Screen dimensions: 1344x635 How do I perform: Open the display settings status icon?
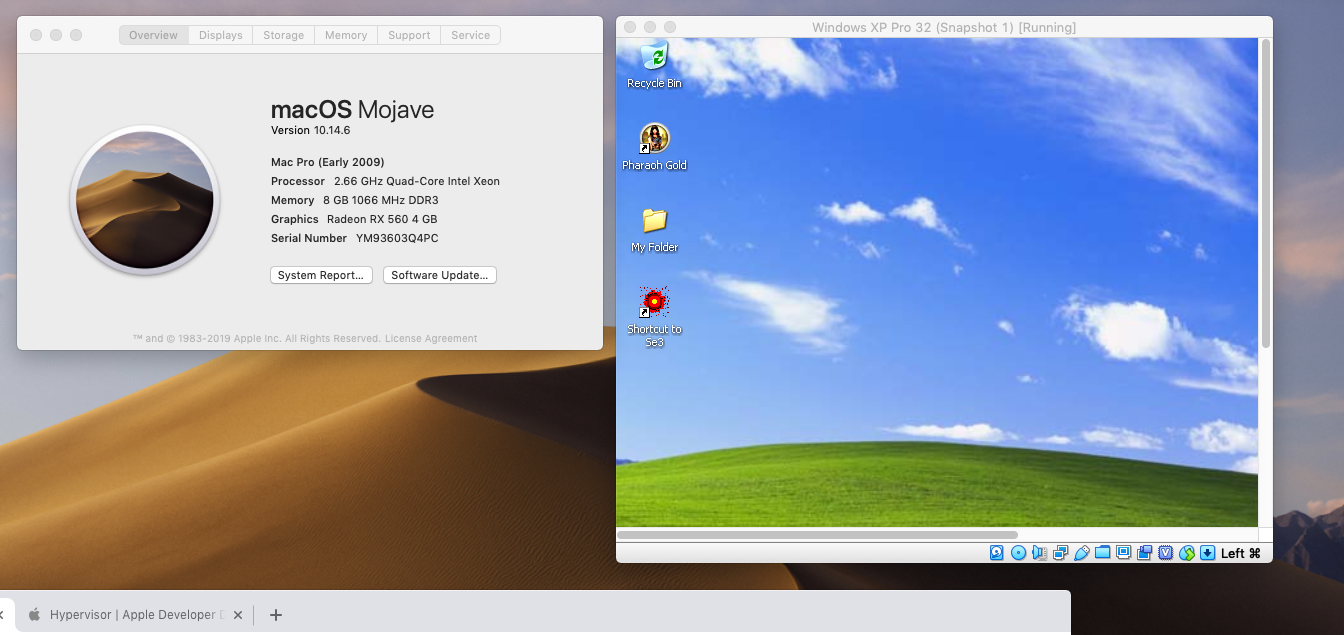click(x=1124, y=552)
